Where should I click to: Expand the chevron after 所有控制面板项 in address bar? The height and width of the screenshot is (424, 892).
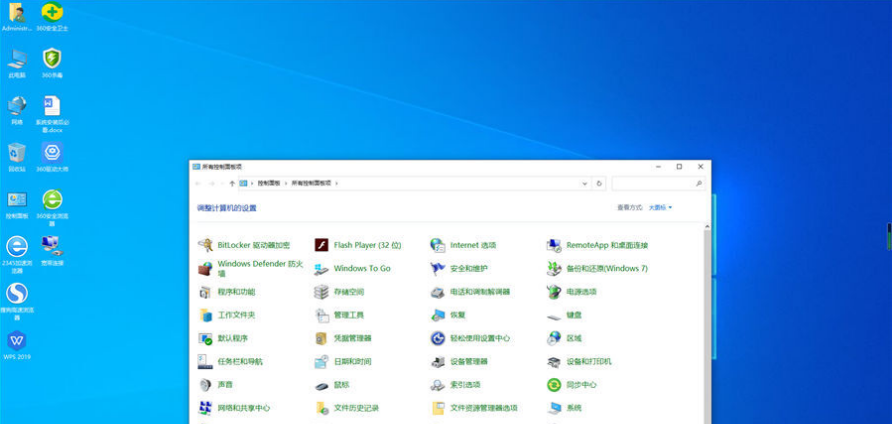point(337,184)
